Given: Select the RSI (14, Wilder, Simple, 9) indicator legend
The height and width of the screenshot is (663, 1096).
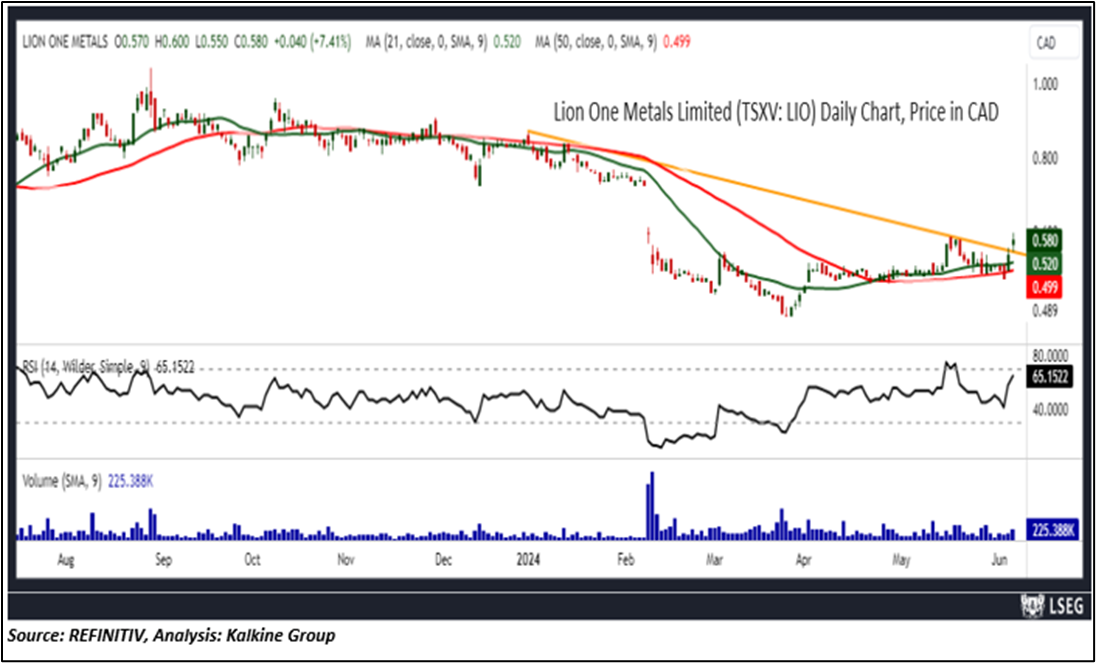Looking at the screenshot, I should click(87, 365).
